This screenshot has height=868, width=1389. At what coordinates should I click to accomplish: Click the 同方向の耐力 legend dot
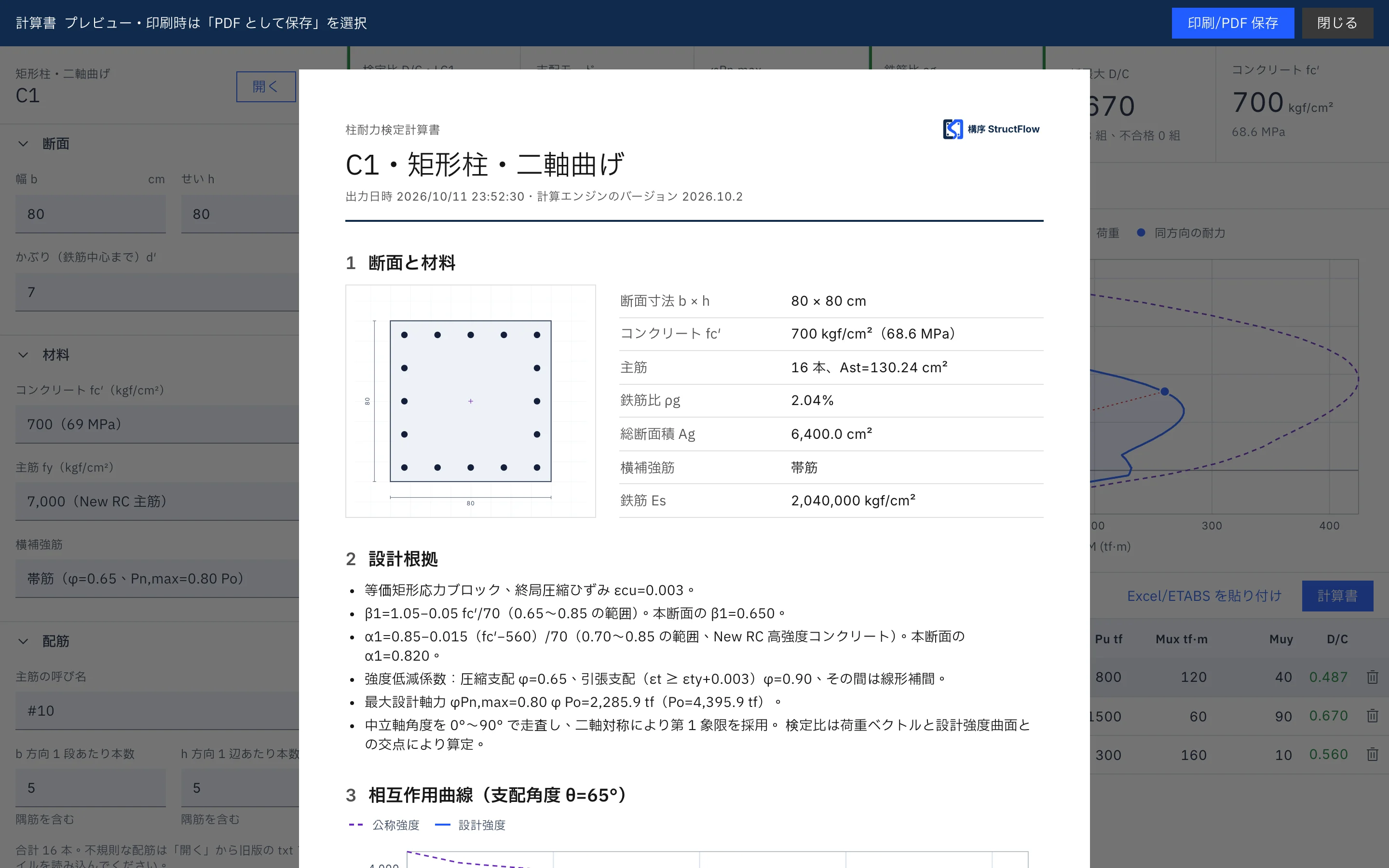click(1141, 232)
